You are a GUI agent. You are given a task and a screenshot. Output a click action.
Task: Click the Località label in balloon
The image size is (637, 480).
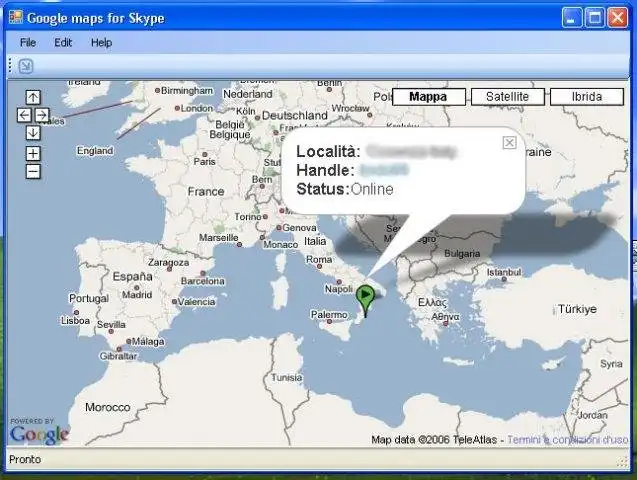click(x=328, y=151)
